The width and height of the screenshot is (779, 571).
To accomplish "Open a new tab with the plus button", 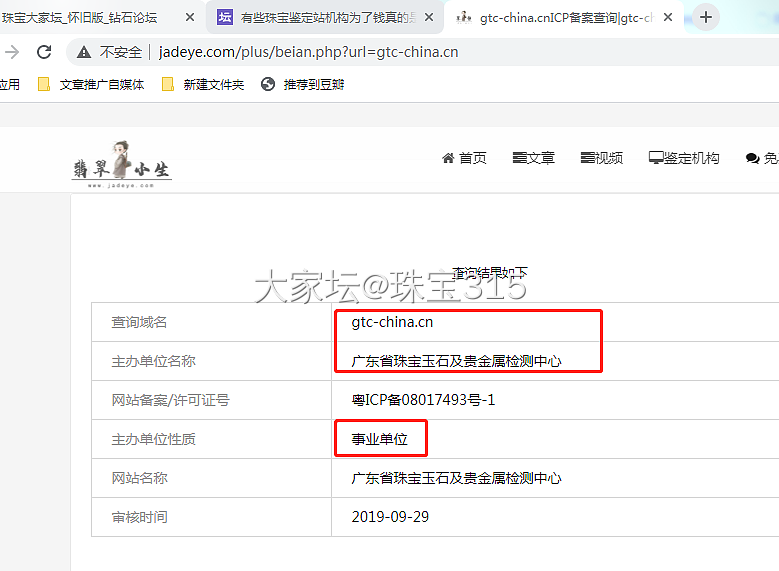I will [705, 17].
